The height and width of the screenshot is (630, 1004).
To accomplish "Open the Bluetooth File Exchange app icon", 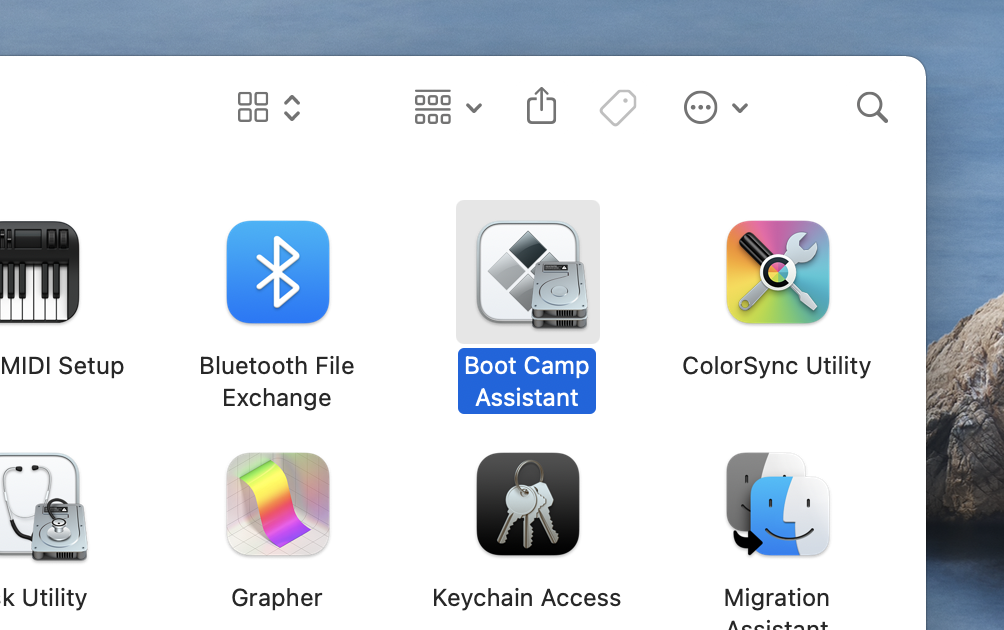I will click(x=278, y=272).
